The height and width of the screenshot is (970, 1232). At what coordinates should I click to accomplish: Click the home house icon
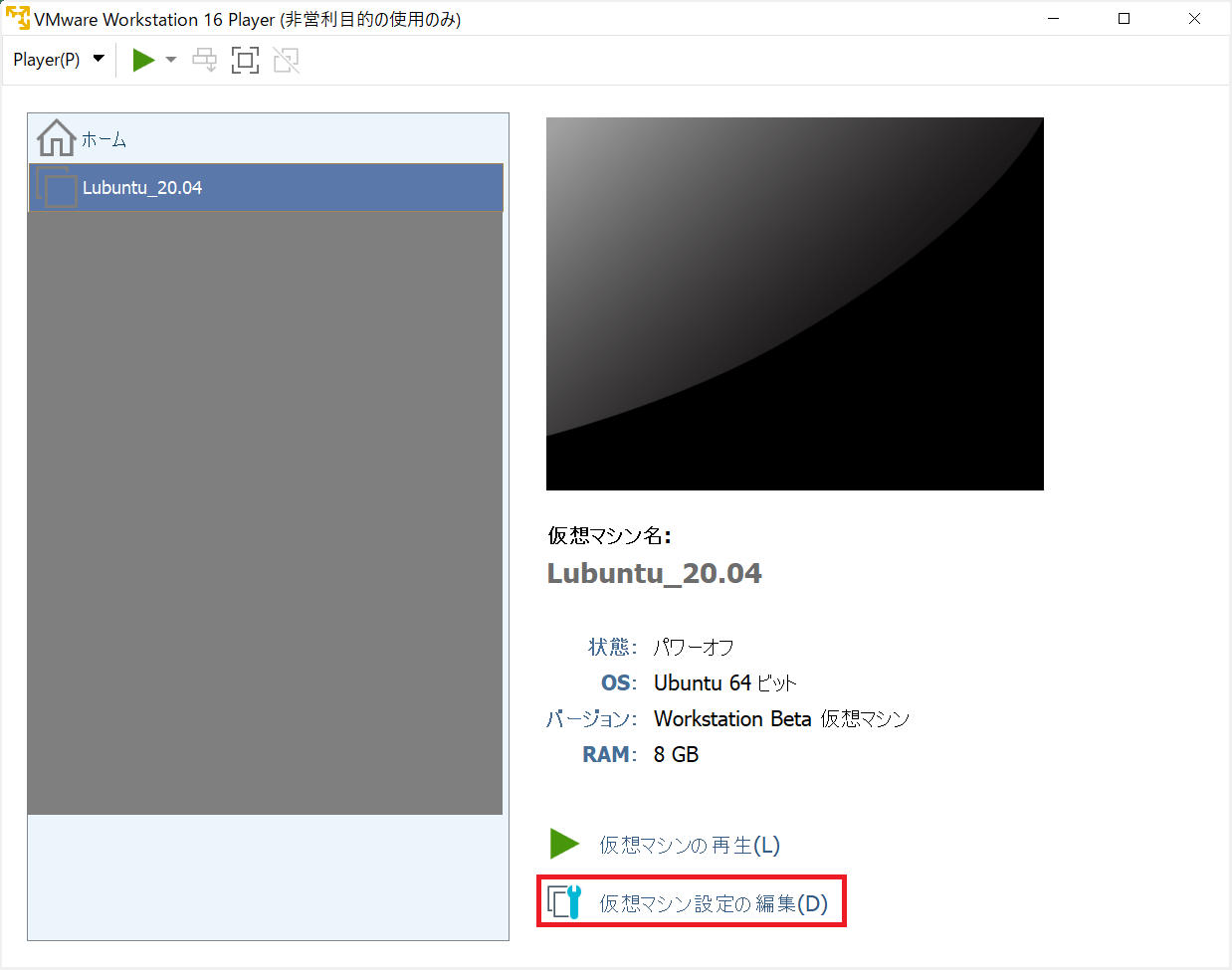(56, 138)
